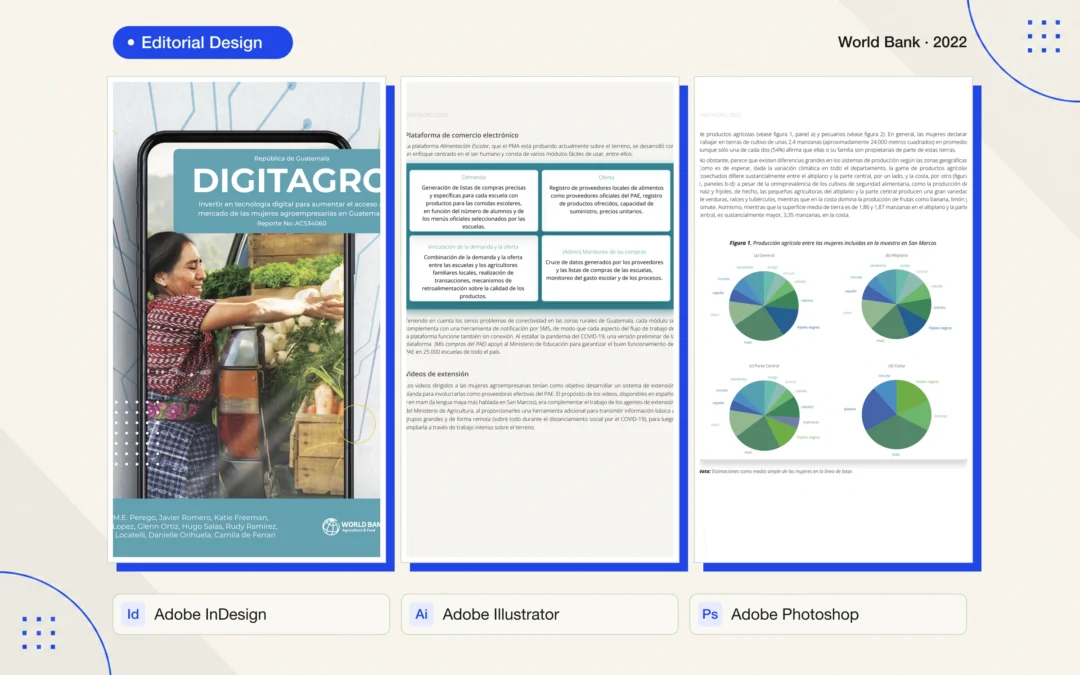The image size is (1080, 675).
Task: Open the DIGITAGRO cover page thumbnail
Action: [x=247, y=320]
